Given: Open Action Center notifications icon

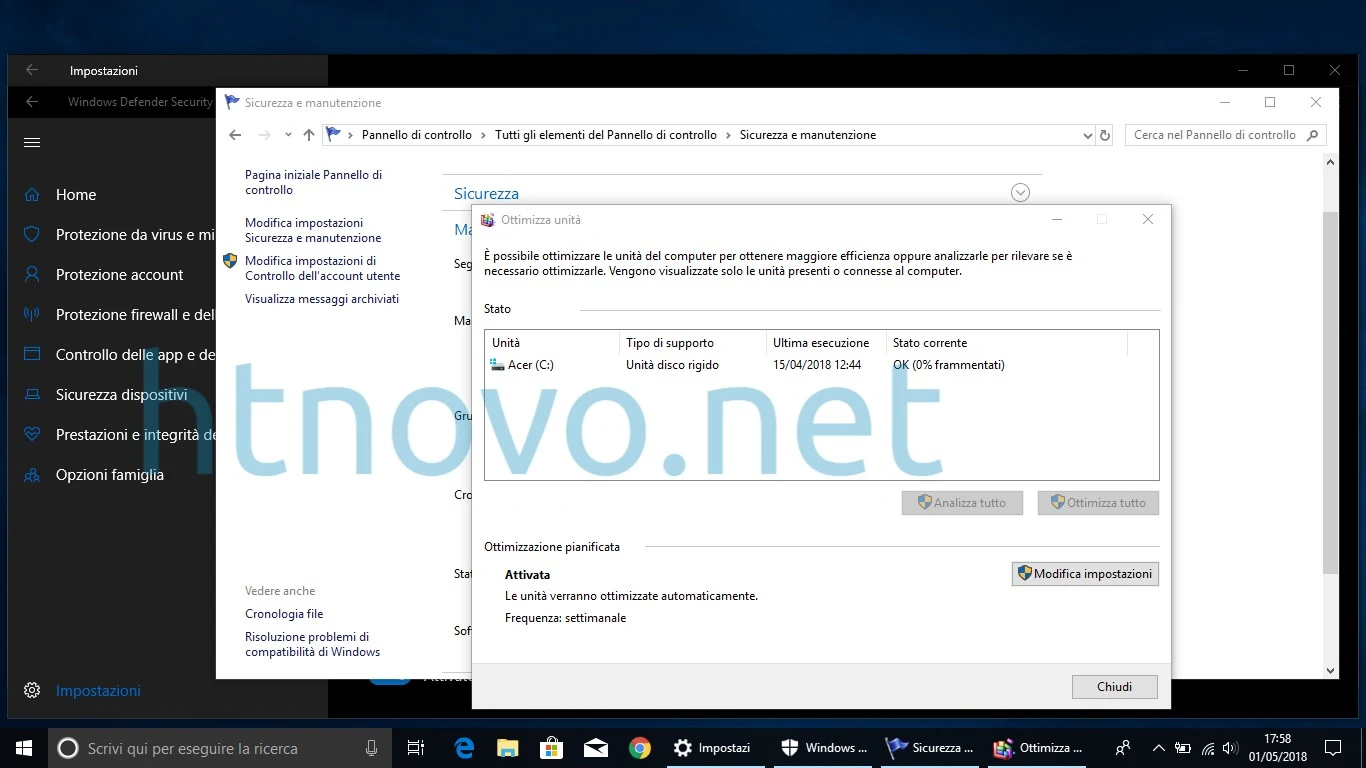Looking at the screenshot, I should (x=1333, y=748).
